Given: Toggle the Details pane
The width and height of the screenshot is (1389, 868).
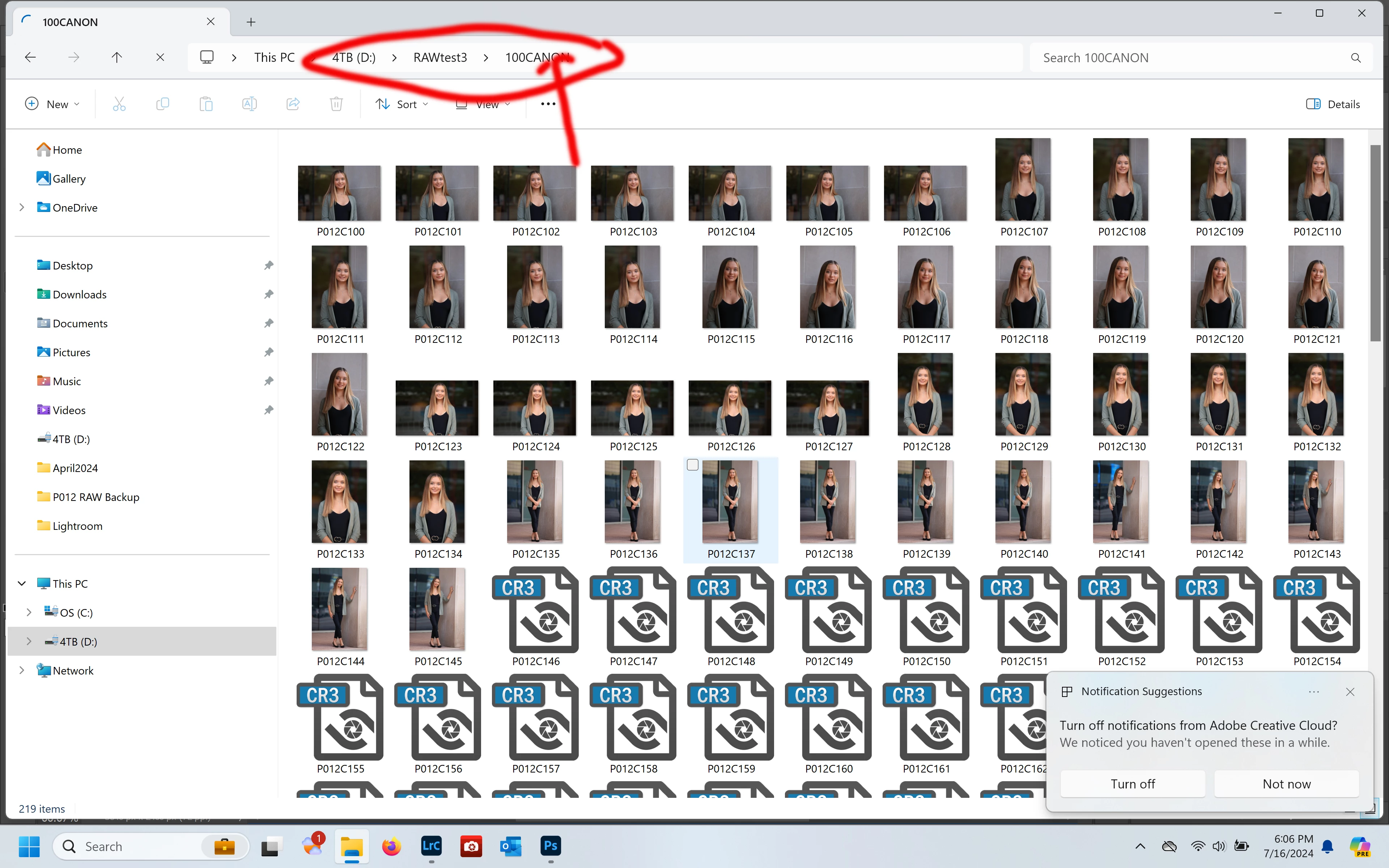Looking at the screenshot, I should click(x=1332, y=104).
